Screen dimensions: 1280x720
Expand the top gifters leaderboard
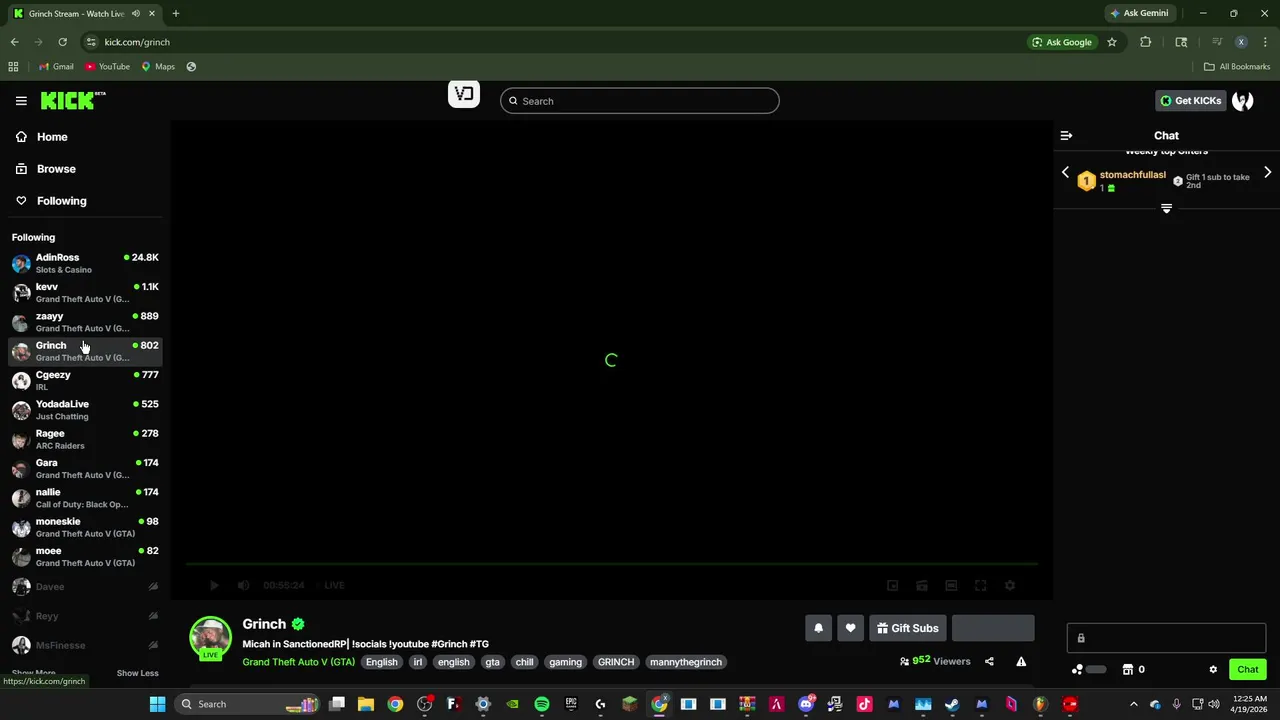coord(1166,208)
